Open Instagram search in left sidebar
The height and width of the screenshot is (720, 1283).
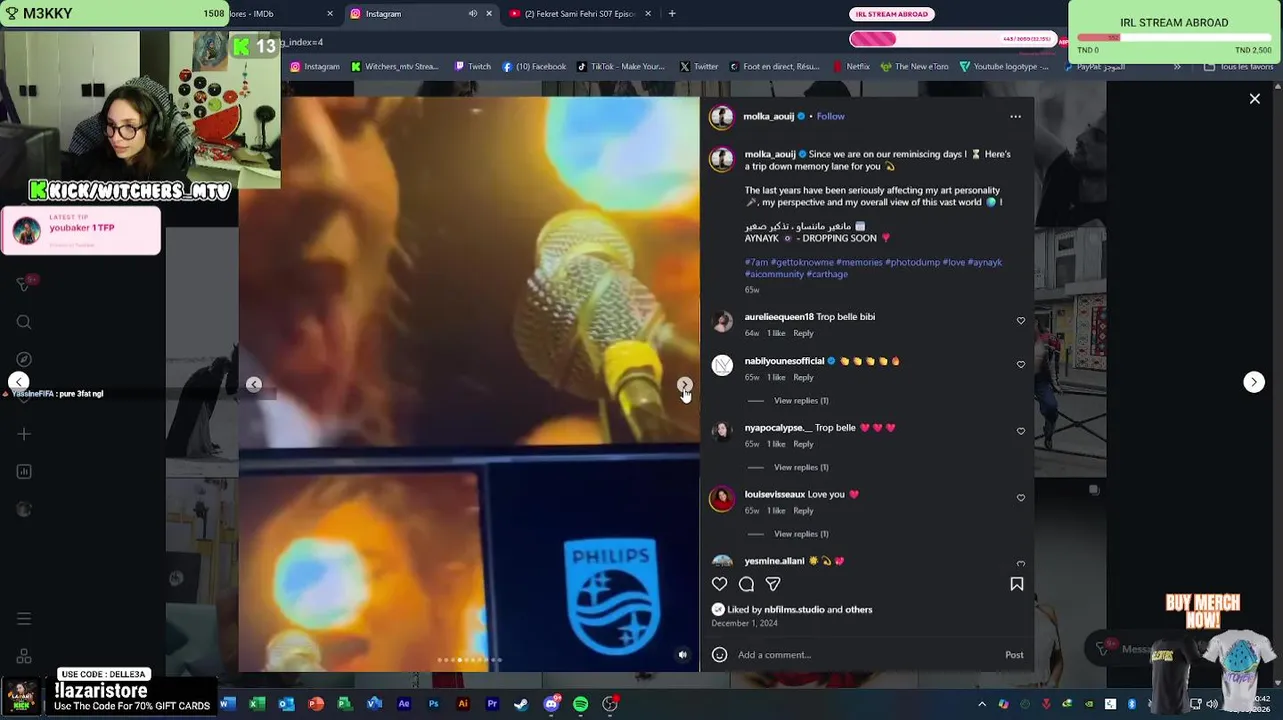click(24, 322)
